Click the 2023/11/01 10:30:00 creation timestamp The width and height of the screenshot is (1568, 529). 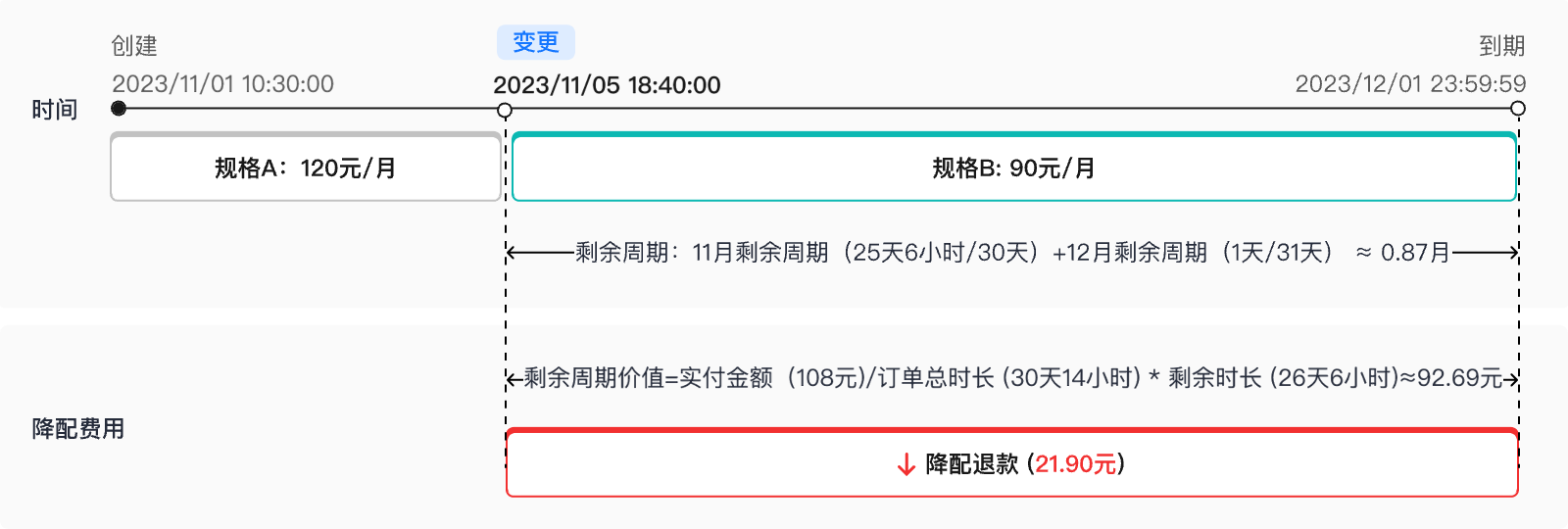222,84
